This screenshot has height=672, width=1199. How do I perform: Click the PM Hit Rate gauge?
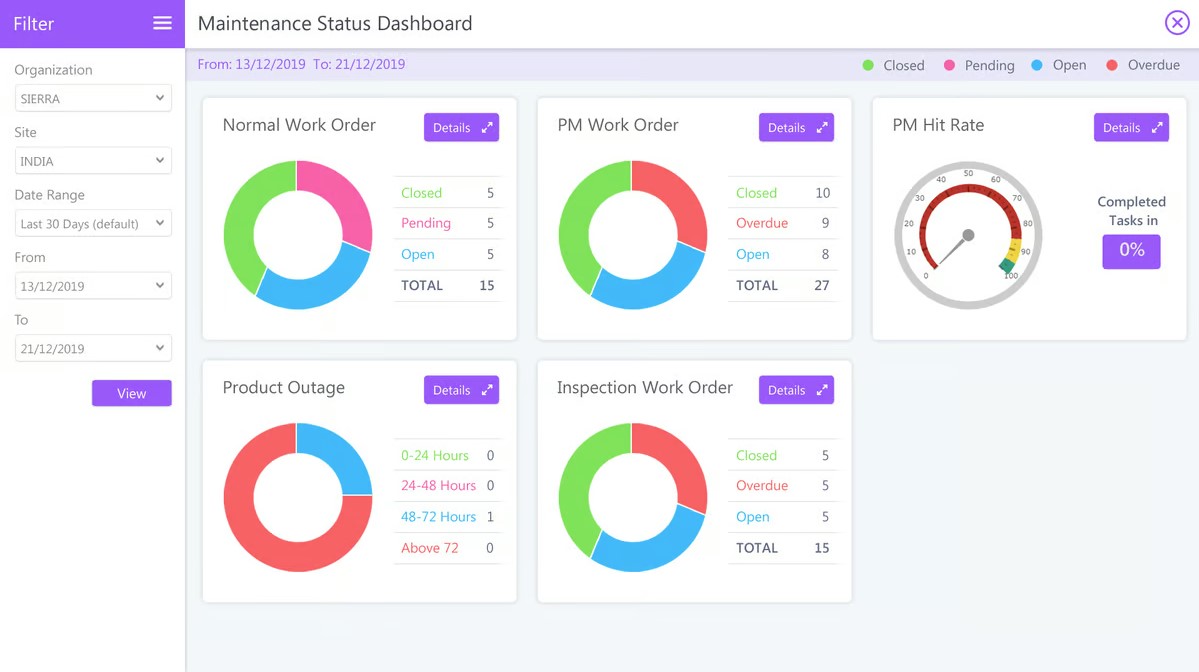pos(967,235)
